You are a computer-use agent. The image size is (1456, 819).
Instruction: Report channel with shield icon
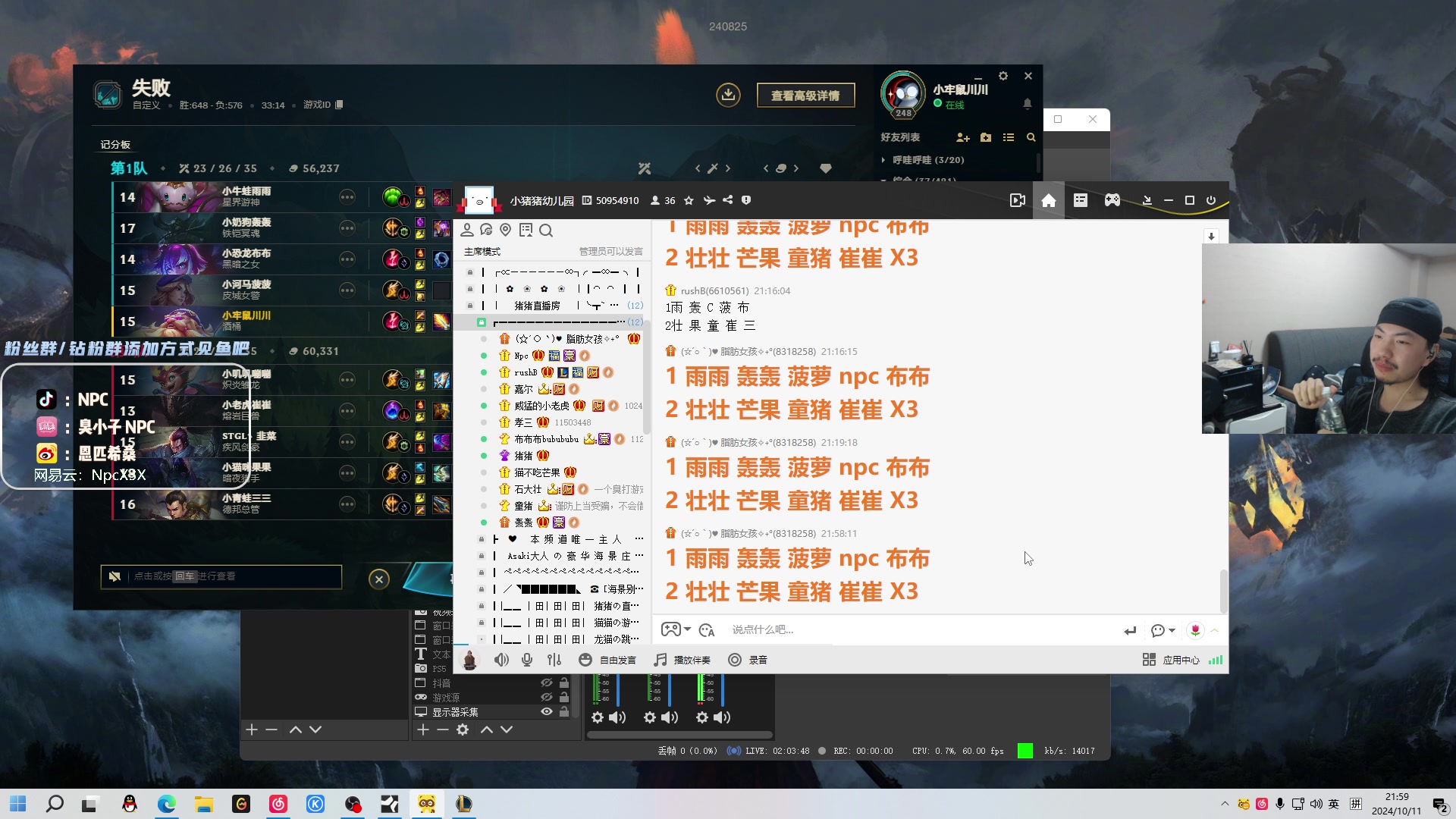[x=746, y=200]
